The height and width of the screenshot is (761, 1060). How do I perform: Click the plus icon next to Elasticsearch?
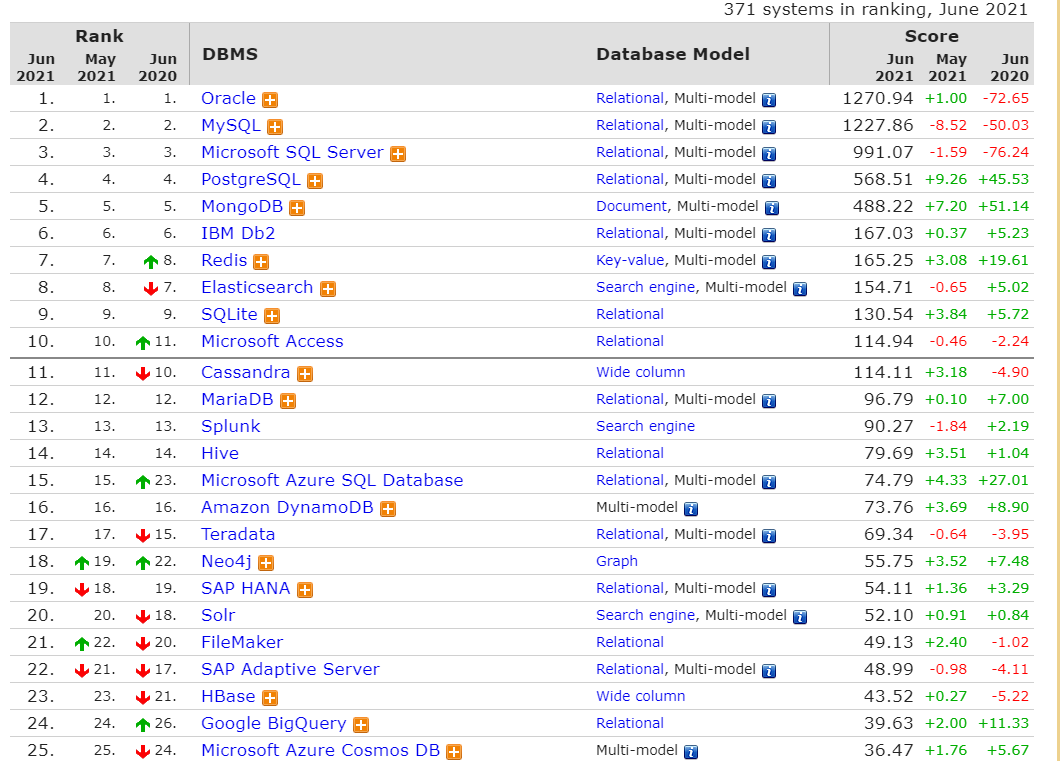pyautogui.click(x=328, y=289)
